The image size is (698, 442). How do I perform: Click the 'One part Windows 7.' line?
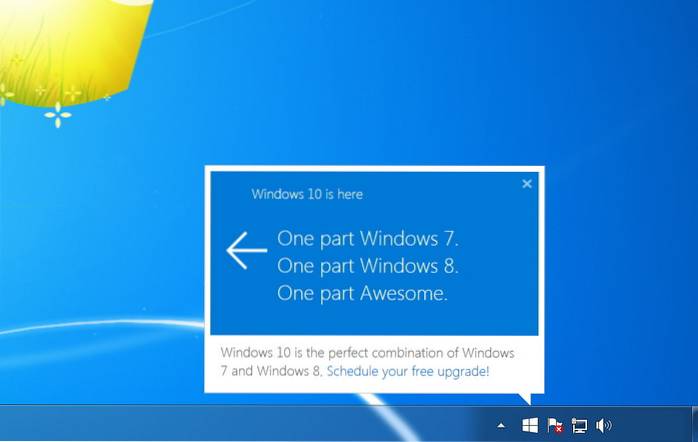coord(368,239)
